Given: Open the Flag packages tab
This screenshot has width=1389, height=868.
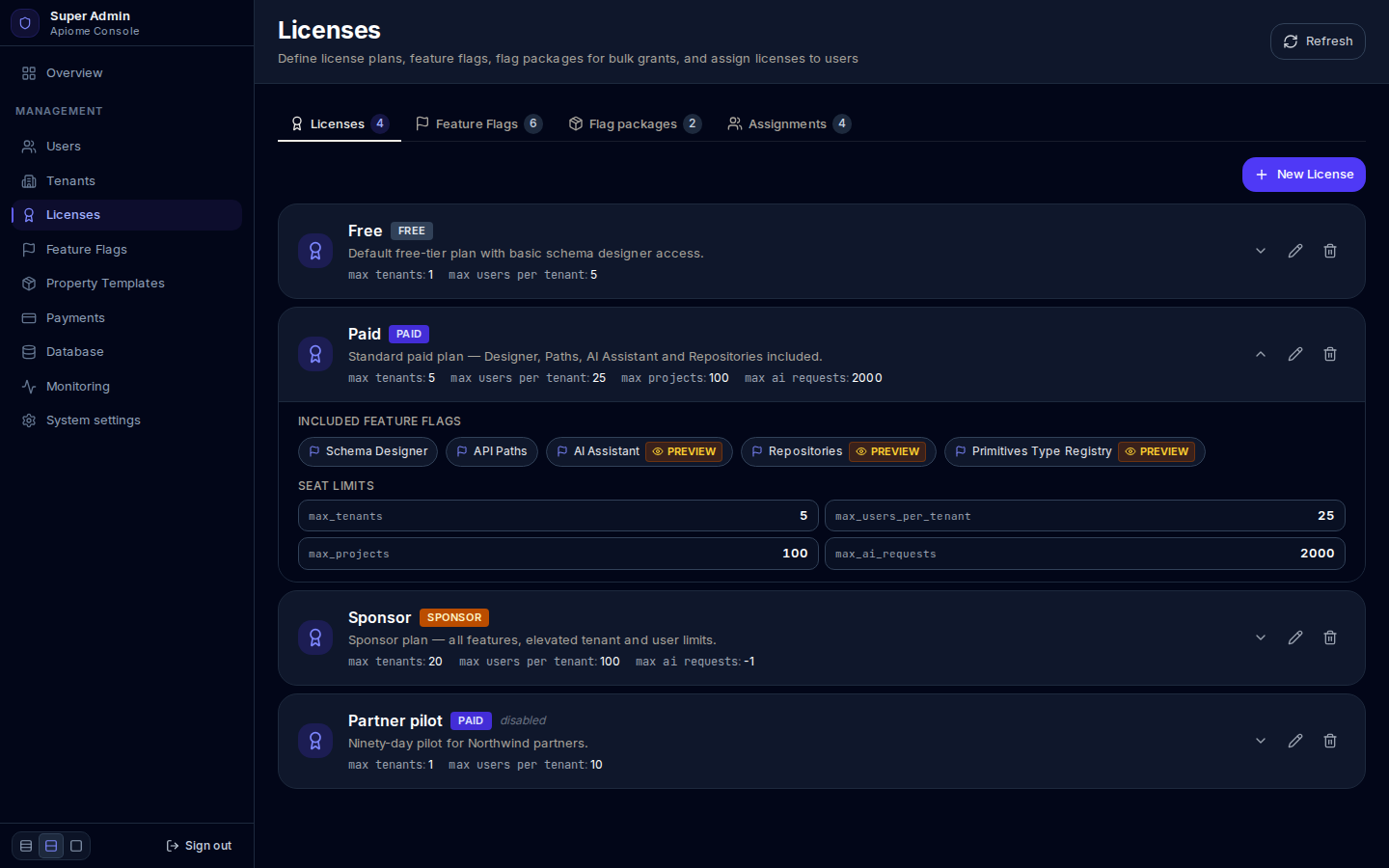Looking at the screenshot, I should [x=635, y=123].
